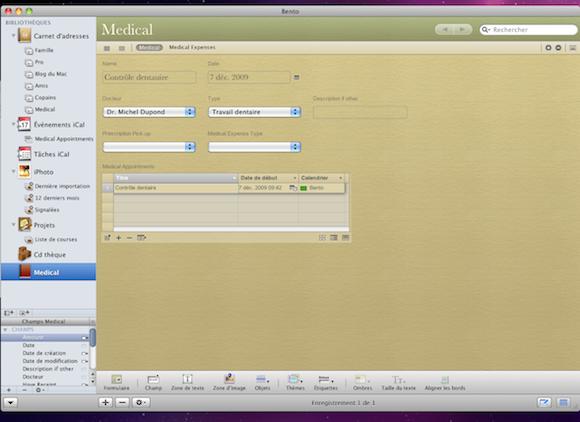This screenshot has width=580, height=422.
Task: Go to the next record arrow
Action: (x=463, y=30)
